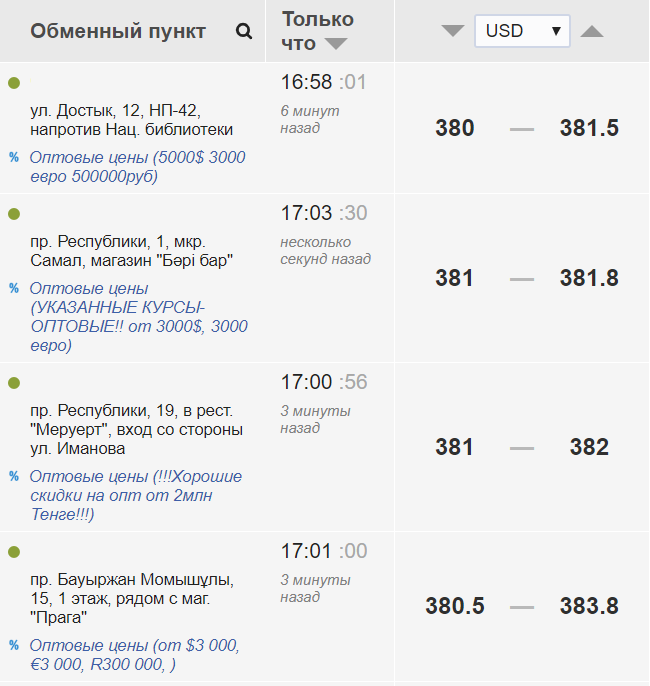The image size is (650, 686).
Task: Click green status dot for Достык exchange
Action: pyautogui.click(x=14, y=83)
